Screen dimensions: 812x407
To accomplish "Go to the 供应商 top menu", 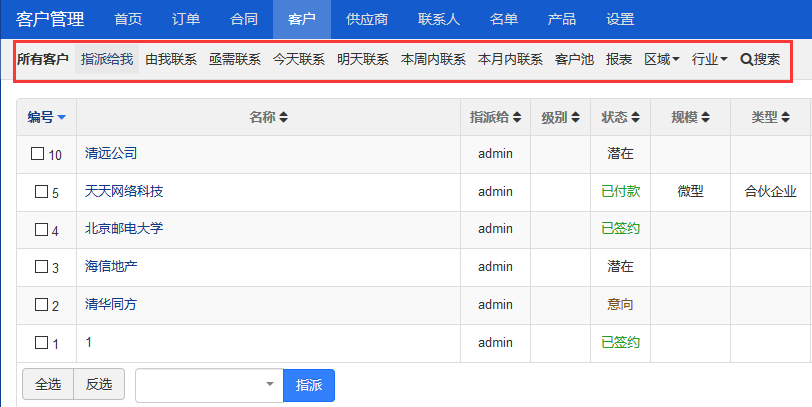I will 367,20.
